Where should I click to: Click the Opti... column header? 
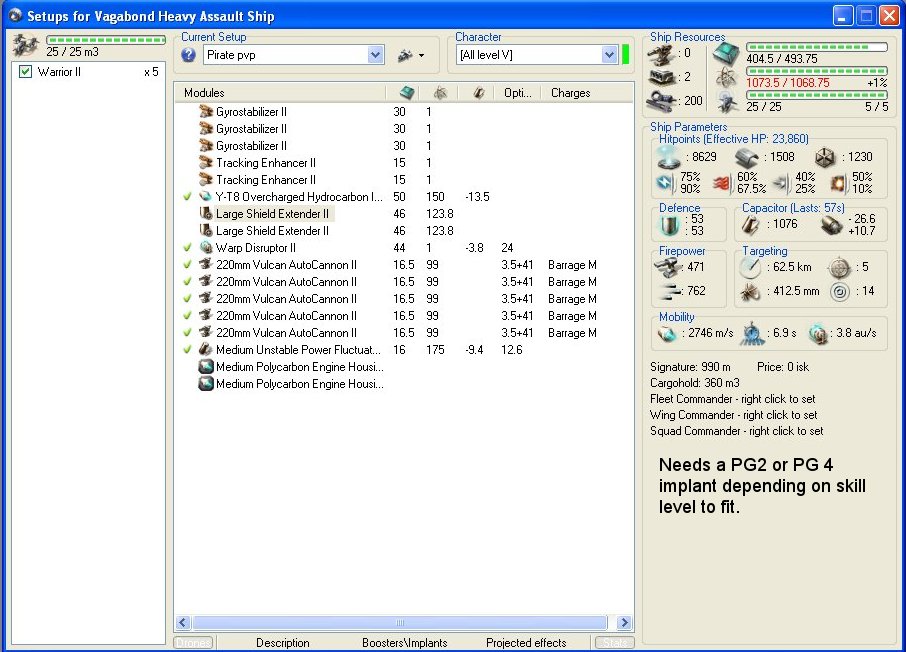click(518, 92)
